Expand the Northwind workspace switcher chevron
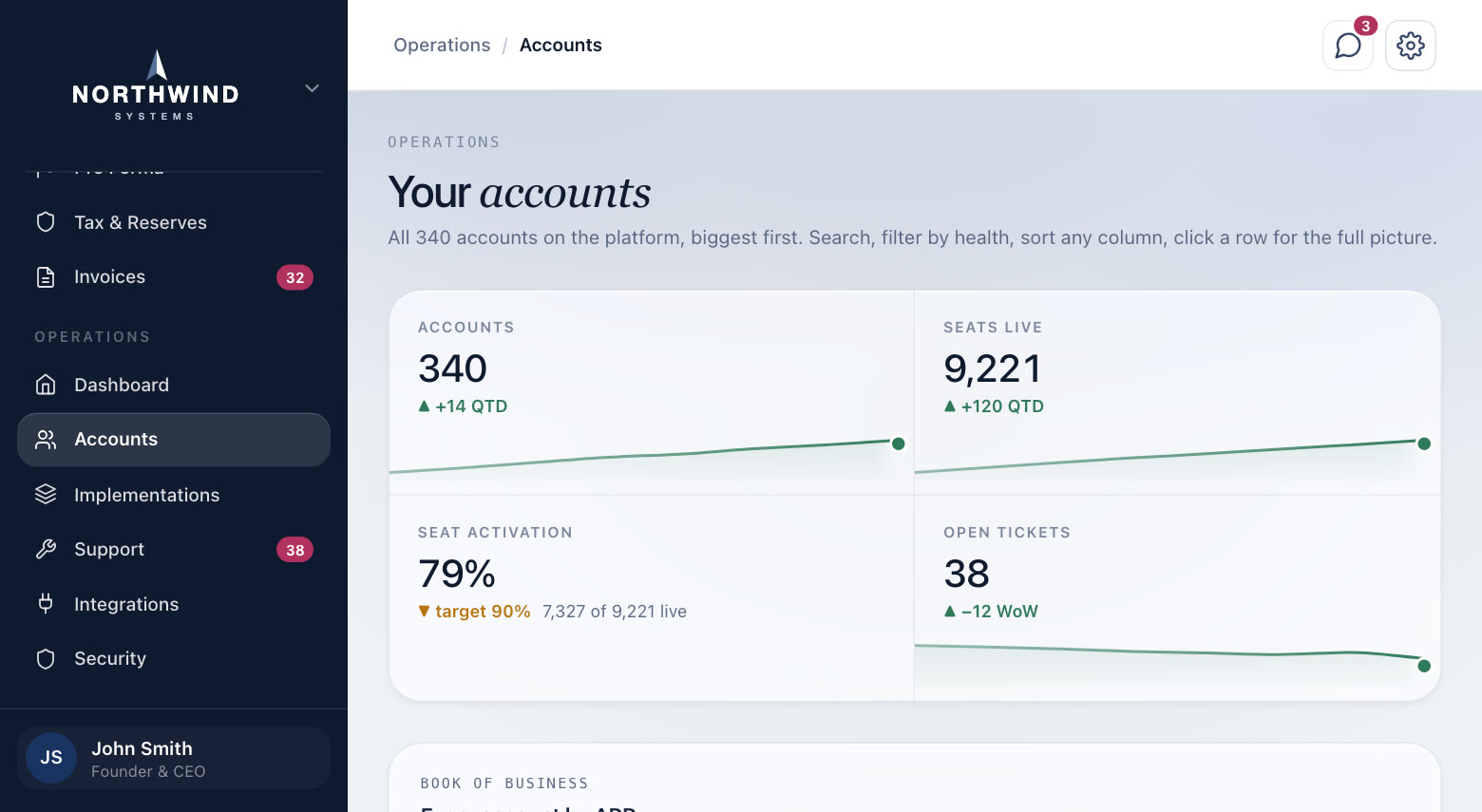Screen dimensions: 1482x812 click(x=312, y=88)
